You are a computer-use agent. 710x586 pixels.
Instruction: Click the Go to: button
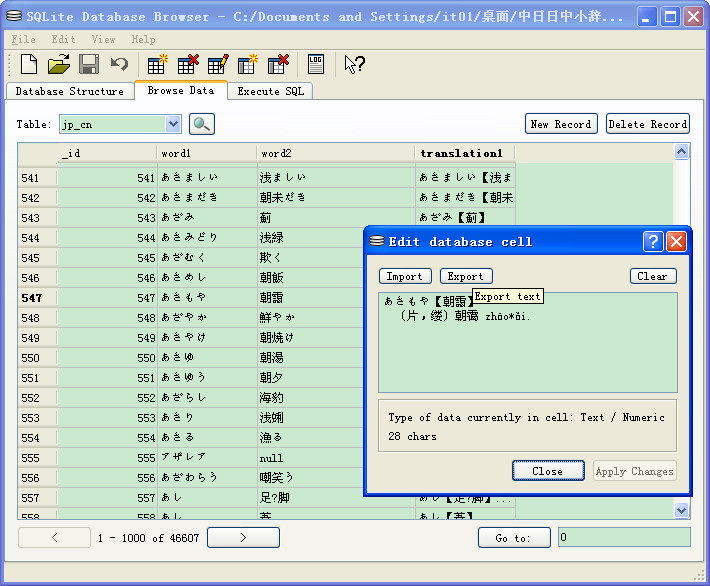(514, 538)
